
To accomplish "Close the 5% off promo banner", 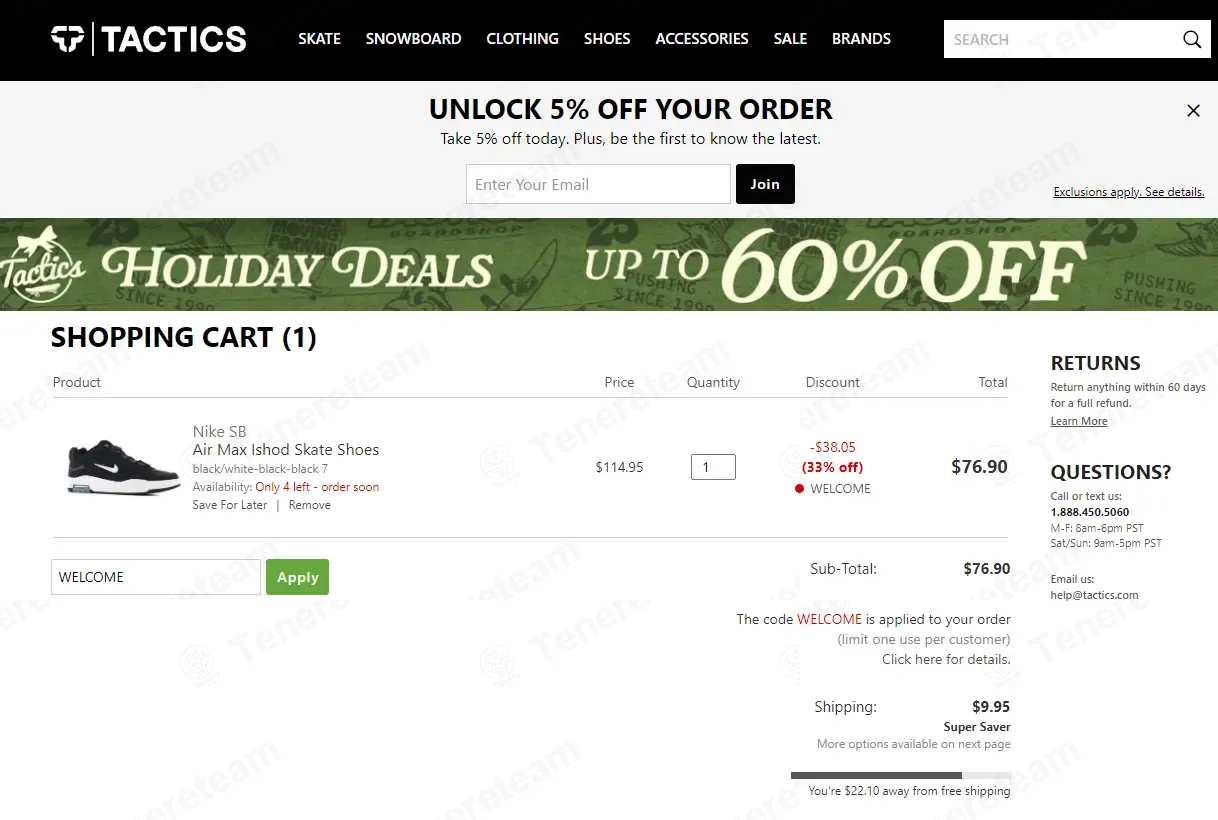I will (x=1193, y=111).
